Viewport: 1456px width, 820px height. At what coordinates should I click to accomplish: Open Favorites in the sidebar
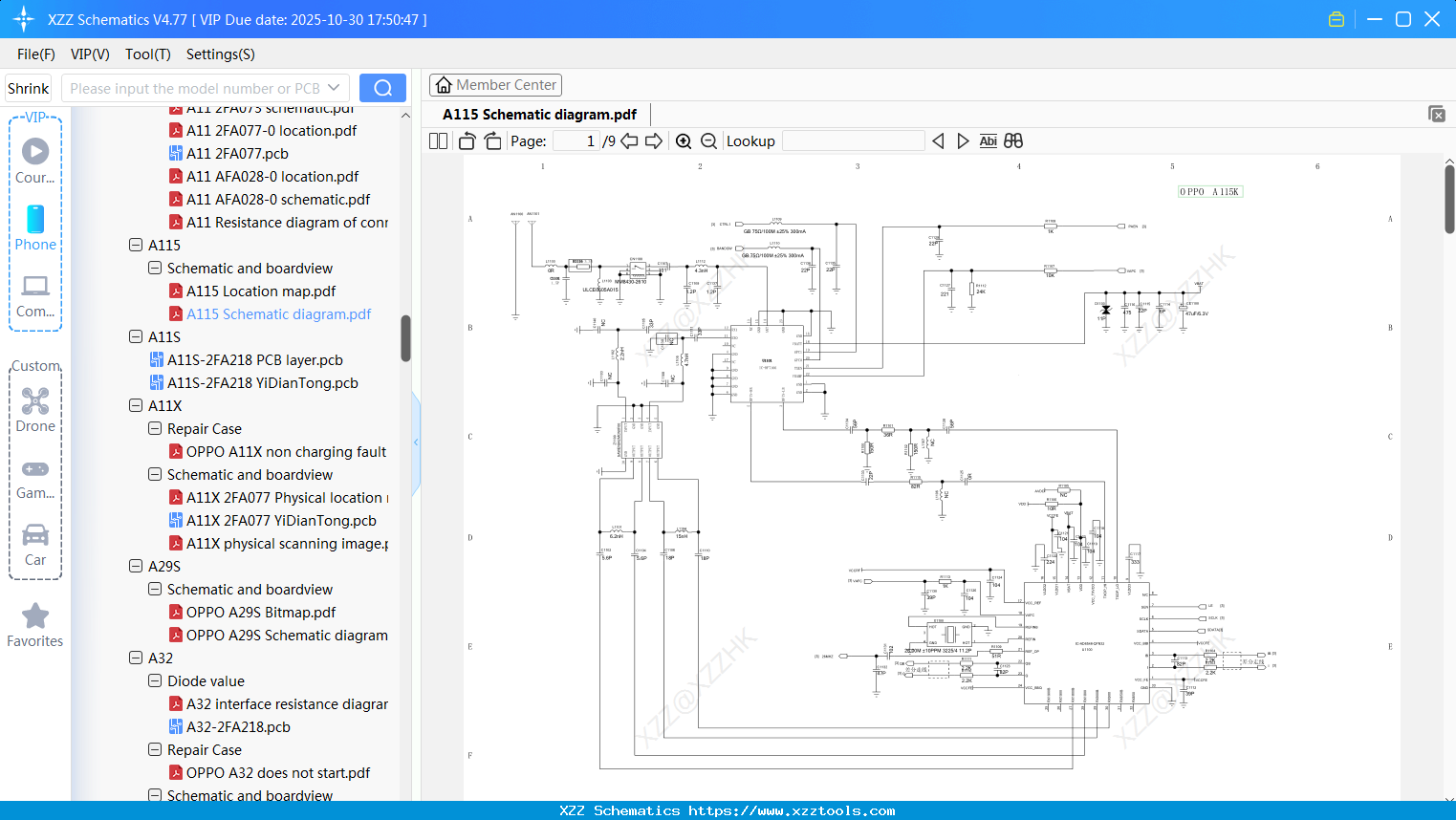(x=35, y=626)
